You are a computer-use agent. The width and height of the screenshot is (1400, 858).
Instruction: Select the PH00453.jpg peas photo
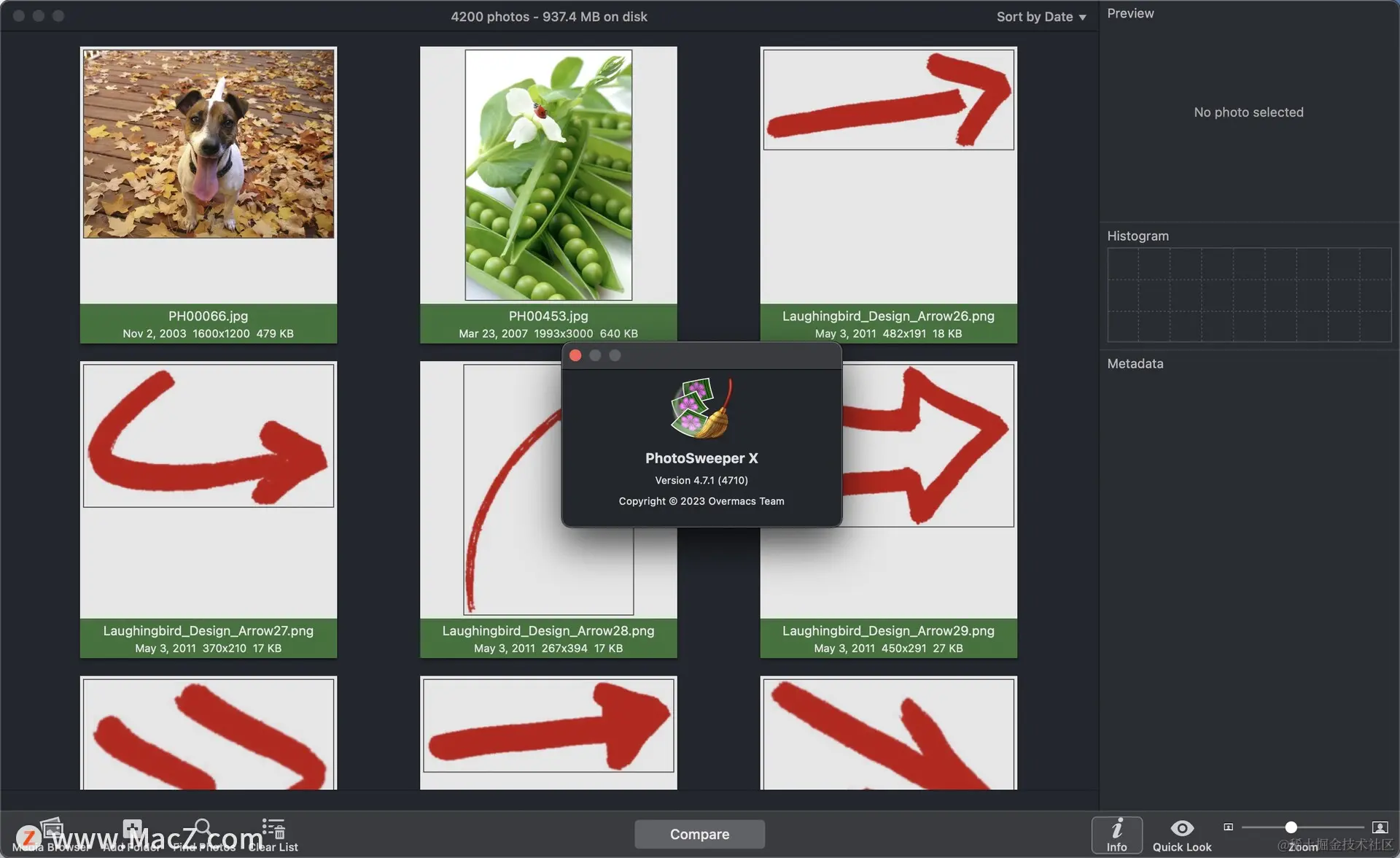click(548, 175)
